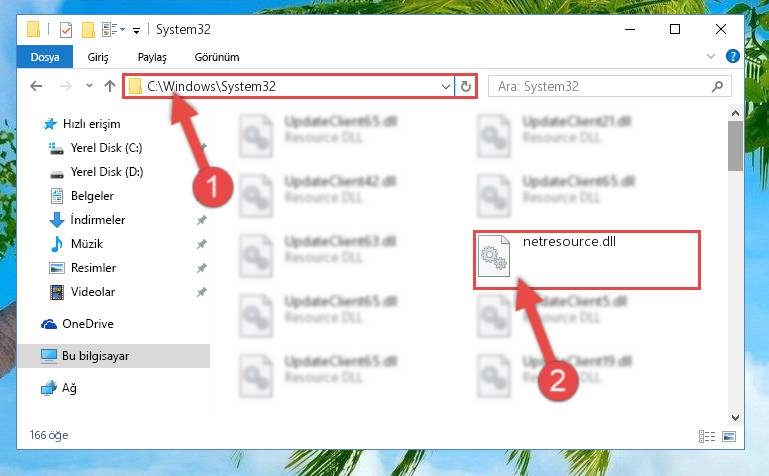Open Yerel Disk (C:) in sidebar
The height and width of the screenshot is (476, 769).
click(x=106, y=148)
